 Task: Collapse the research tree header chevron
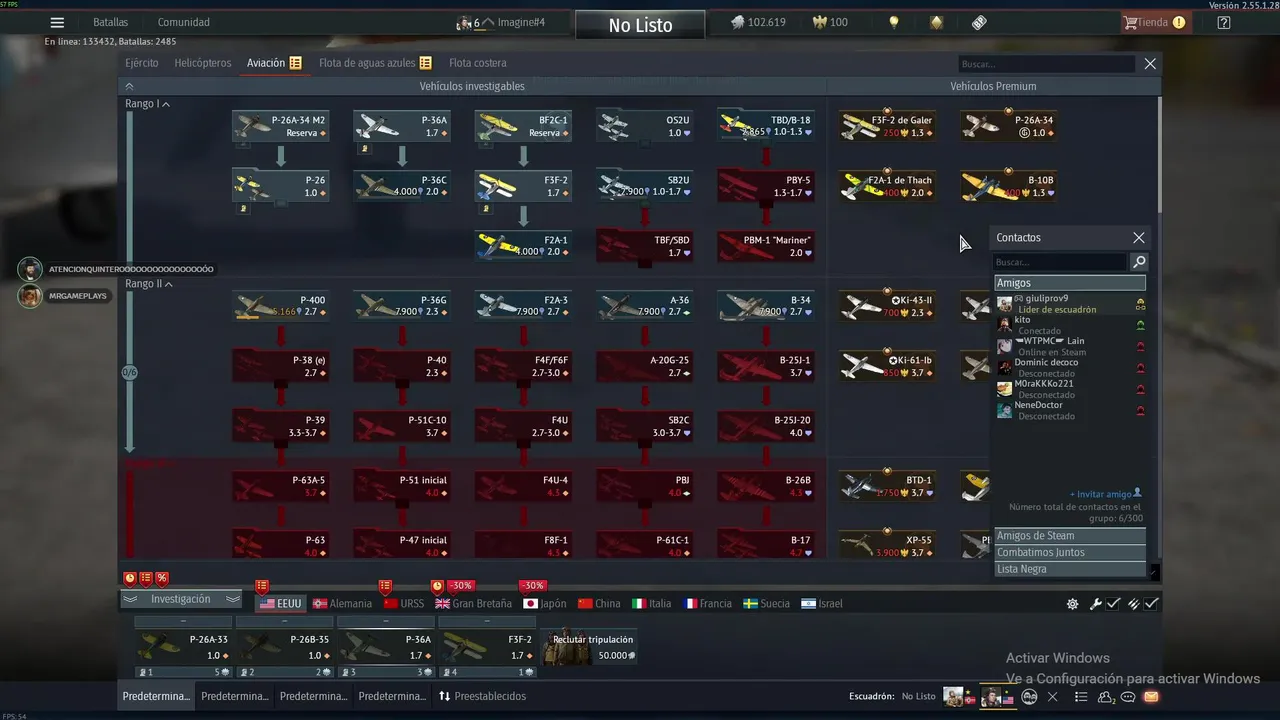pyautogui.click(x=129, y=86)
